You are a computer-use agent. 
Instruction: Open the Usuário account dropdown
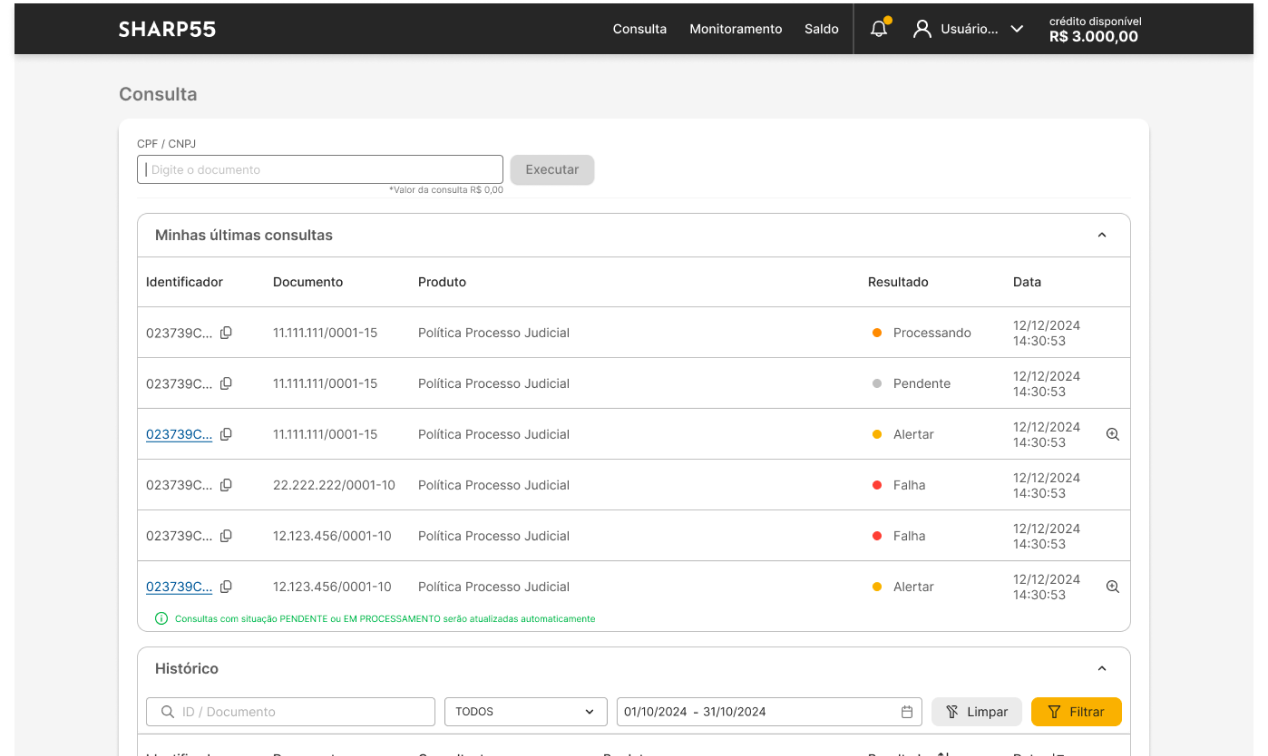click(x=1016, y=29)
